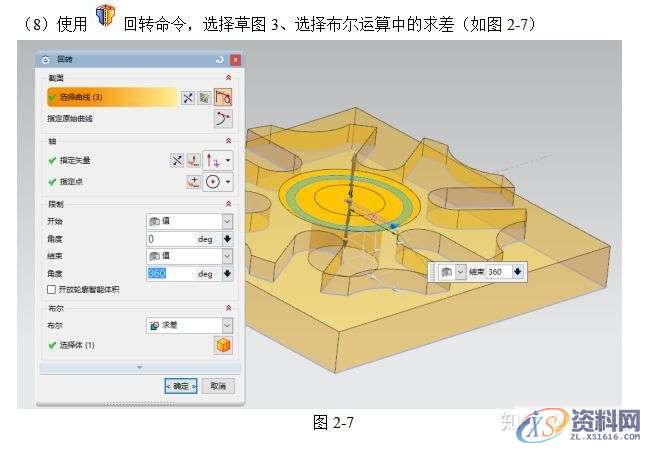The width and height of the screenshot is (648, 450).
Task: Click the Specify Origin Curve label
Action: (x=70, y=119)
